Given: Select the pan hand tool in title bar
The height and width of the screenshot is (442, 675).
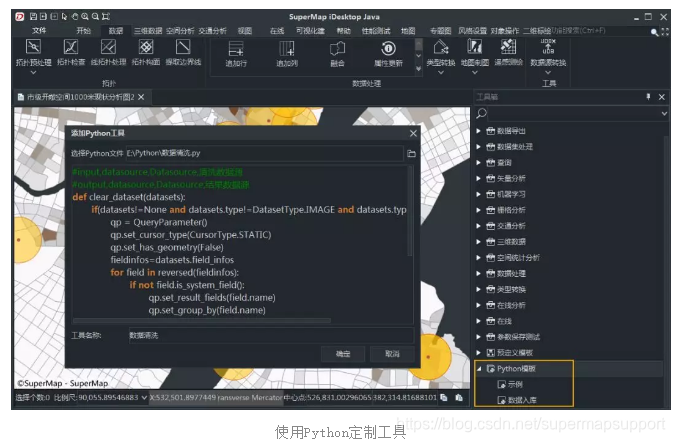Looking at the screenshot, I should point(75,16).
